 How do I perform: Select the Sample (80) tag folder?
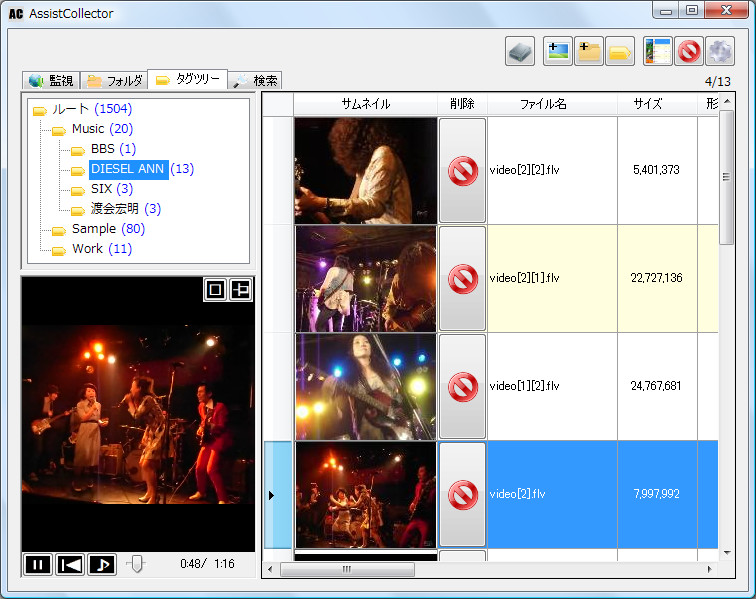[98, 229]
